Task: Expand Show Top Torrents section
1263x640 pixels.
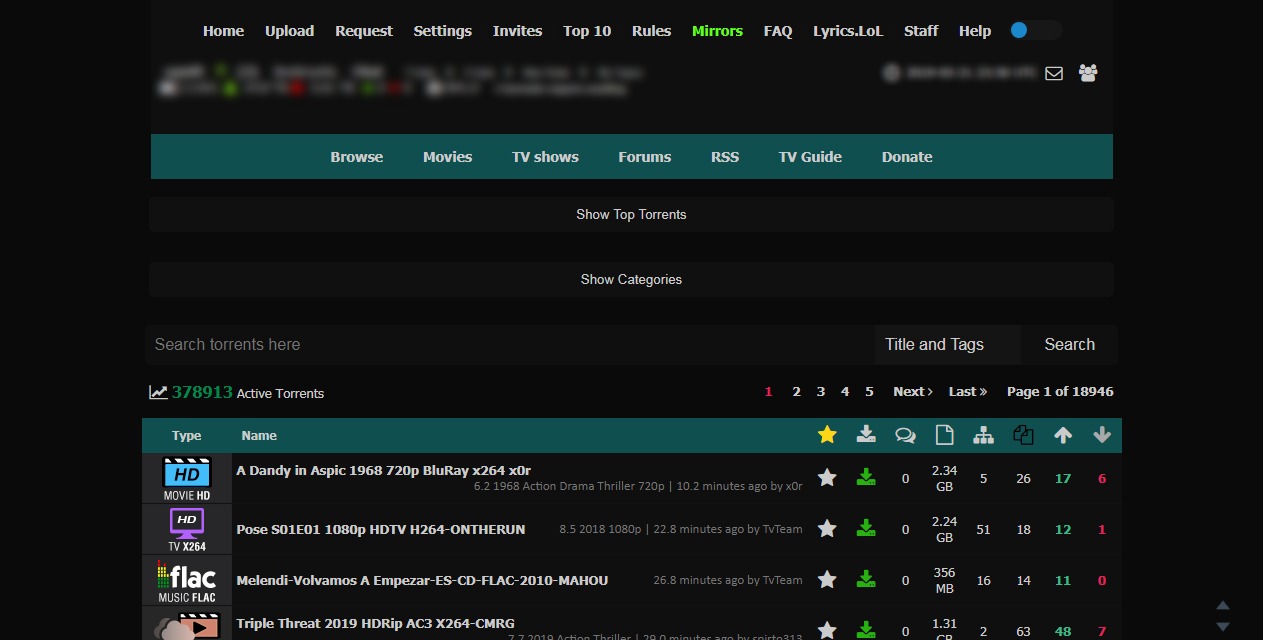Action: [x=631, y=214]
